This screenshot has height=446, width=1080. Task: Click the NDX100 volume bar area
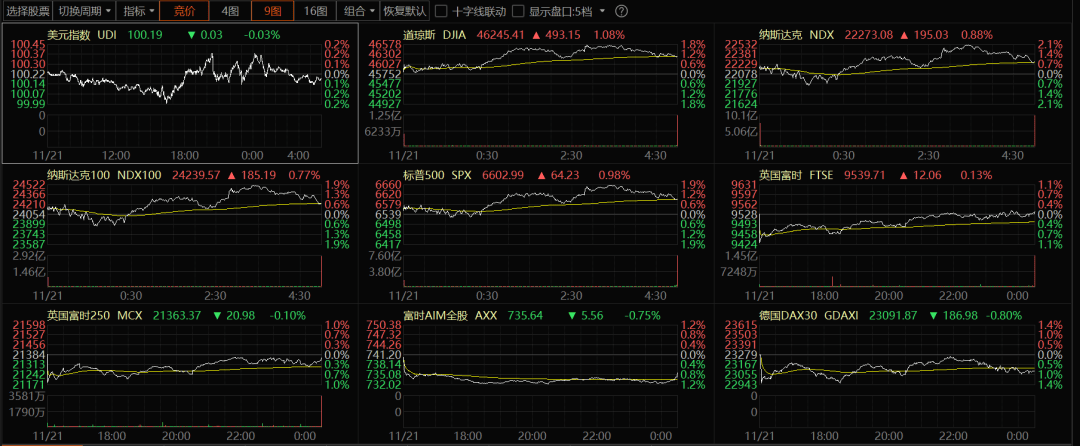(x=185, y=270)
